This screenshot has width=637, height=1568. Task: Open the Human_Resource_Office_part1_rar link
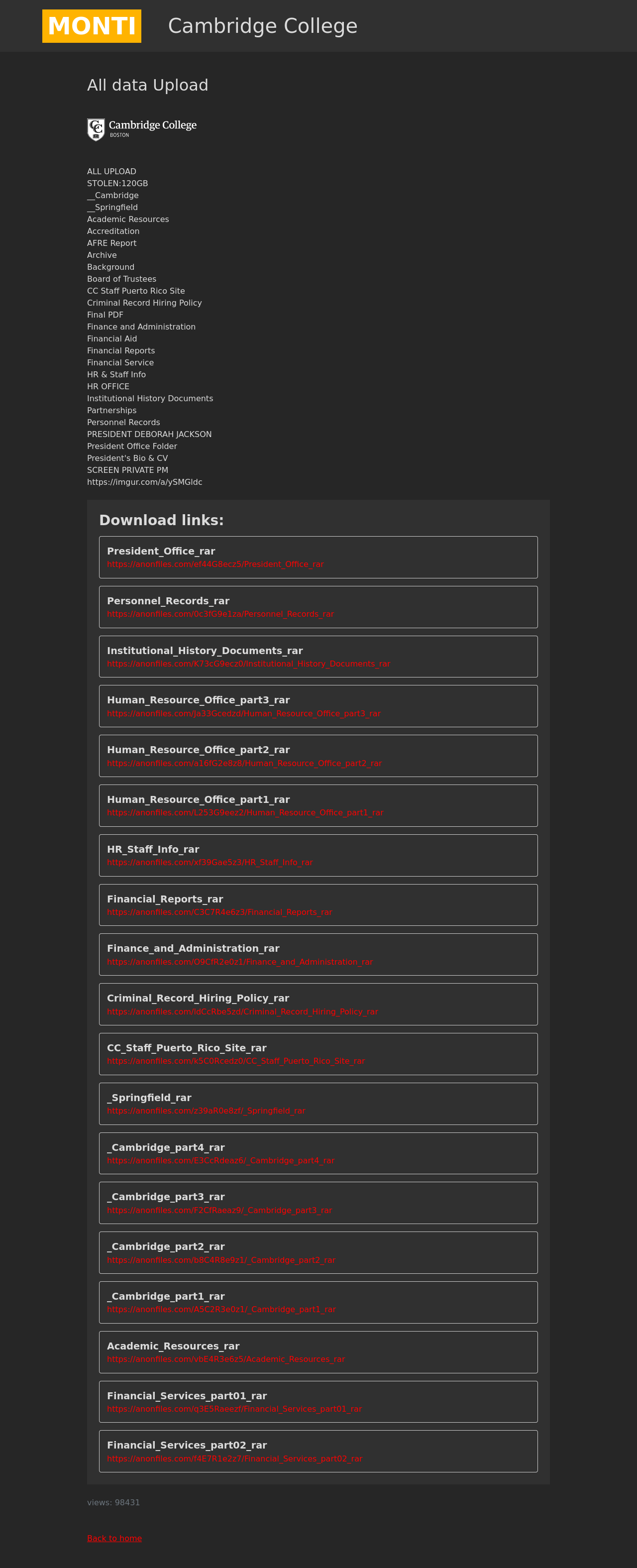point(245,812)
